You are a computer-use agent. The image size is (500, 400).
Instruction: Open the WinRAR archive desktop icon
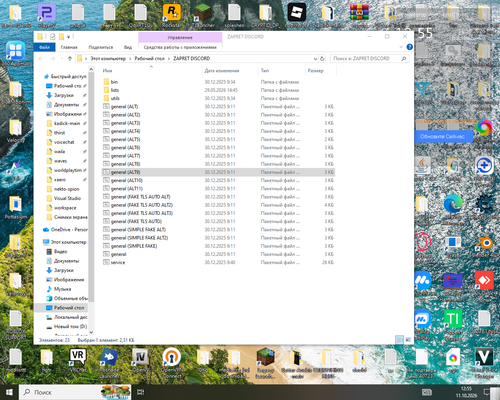(x=359, y=12)
